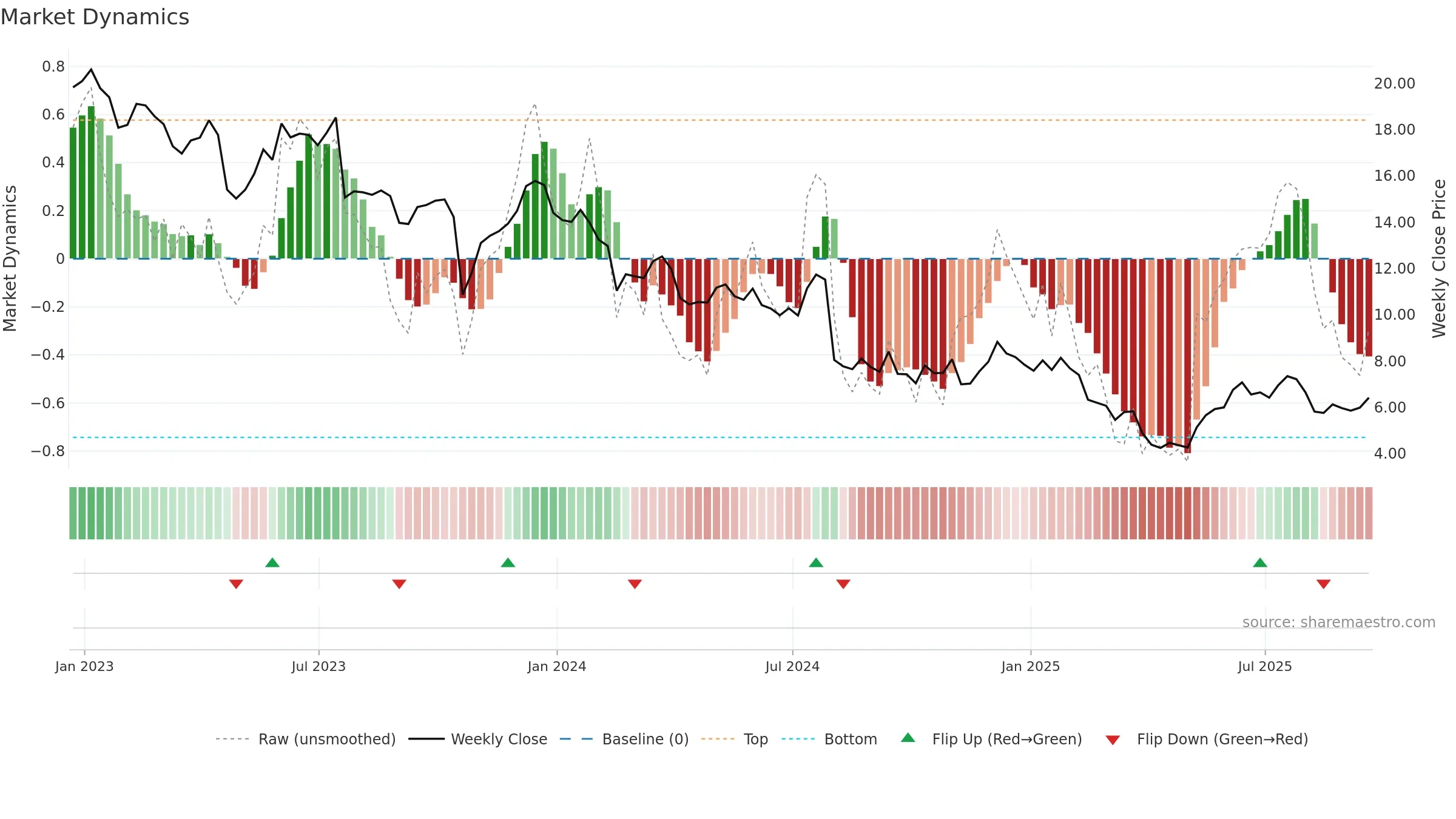
Task: Click the 16.00 price axis label
Action: point(1395,175)
